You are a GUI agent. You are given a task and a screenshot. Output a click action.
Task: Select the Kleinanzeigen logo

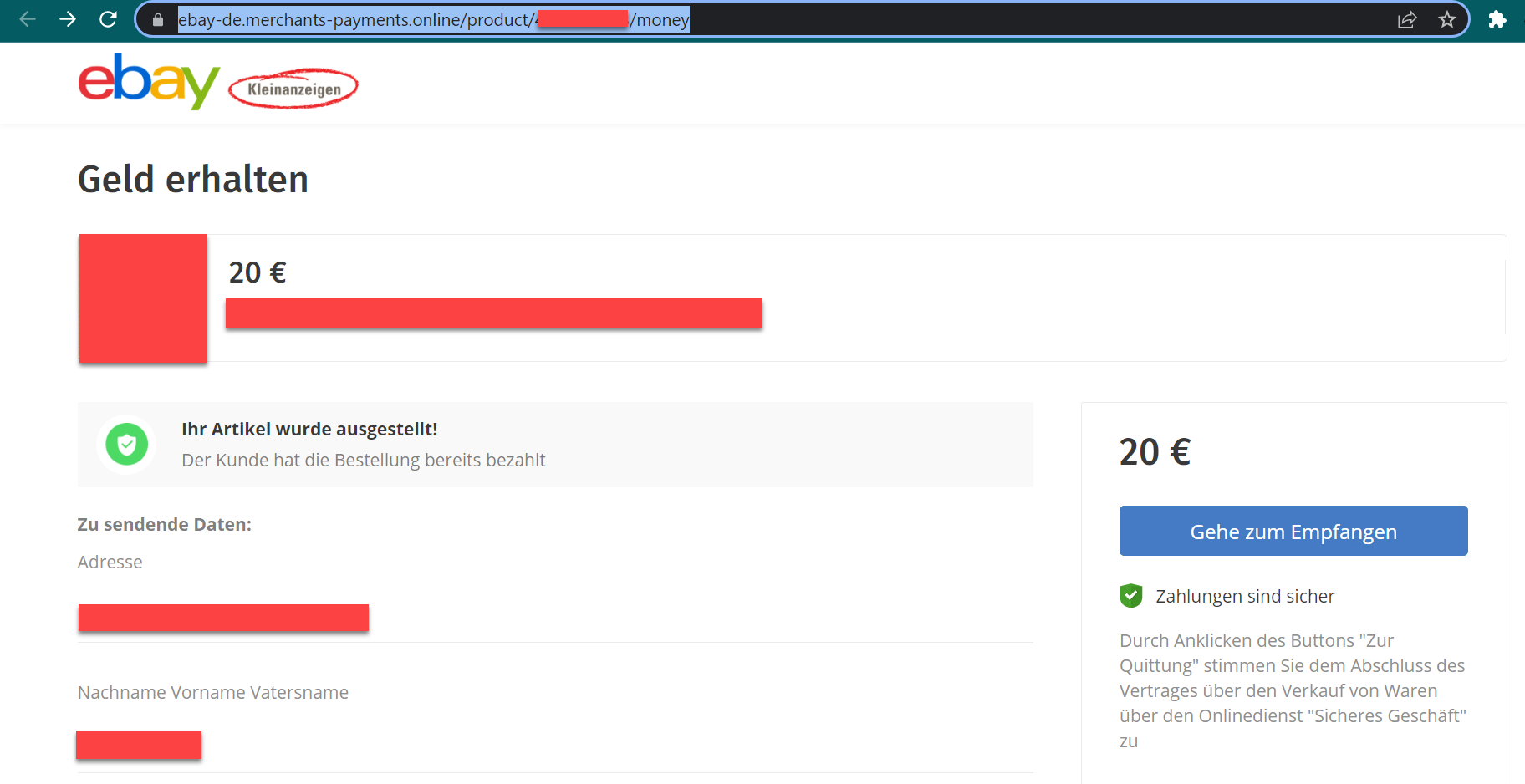(x=293, y=87)
